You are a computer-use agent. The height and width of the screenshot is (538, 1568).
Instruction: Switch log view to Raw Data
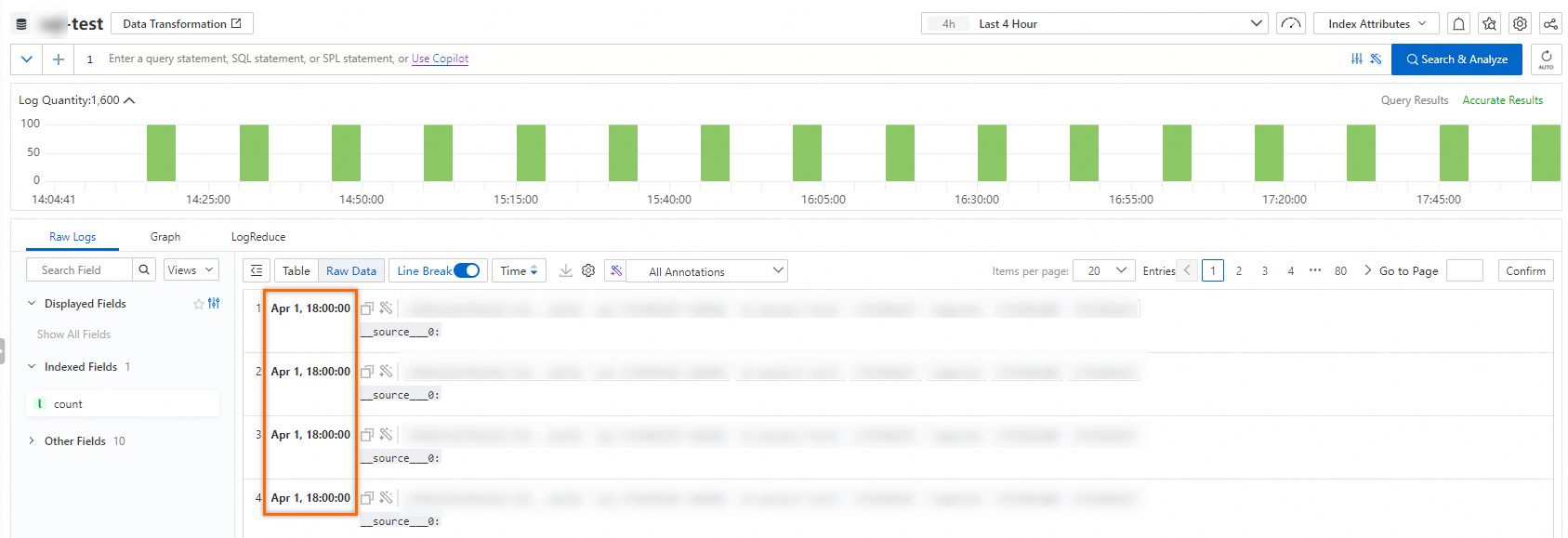351,270
